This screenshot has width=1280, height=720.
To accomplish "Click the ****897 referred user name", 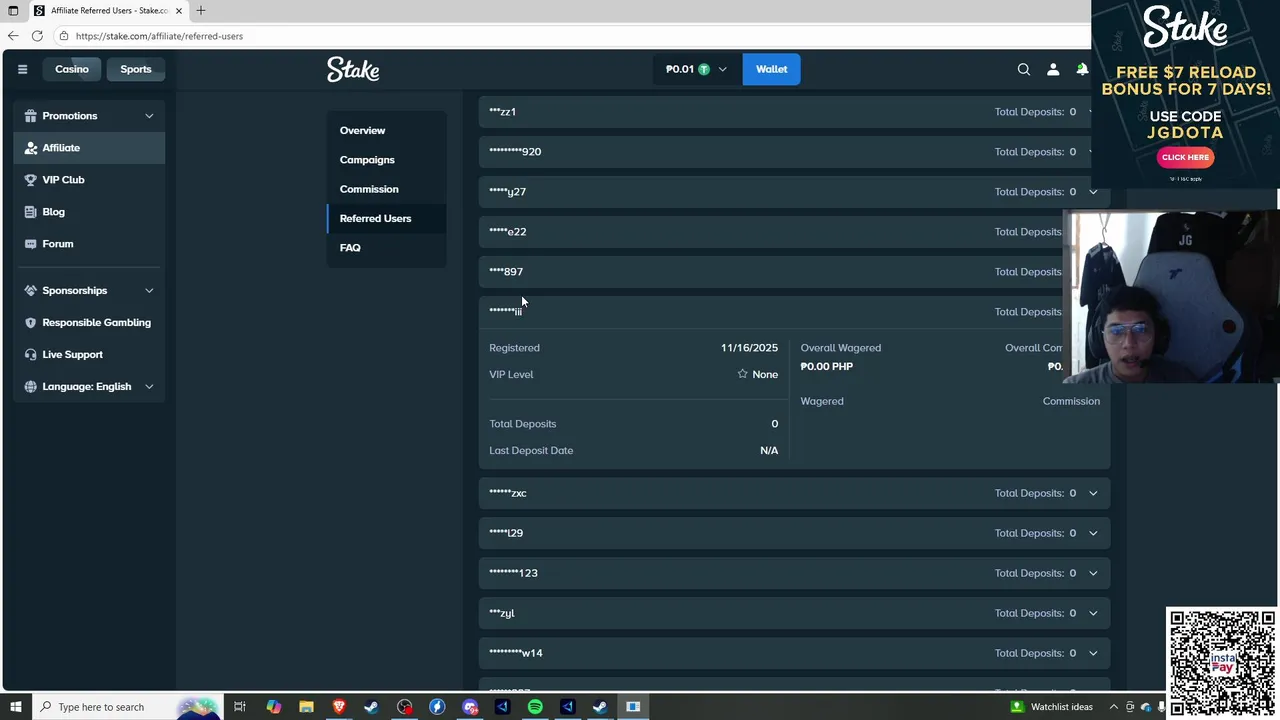I will pos(506,272).
